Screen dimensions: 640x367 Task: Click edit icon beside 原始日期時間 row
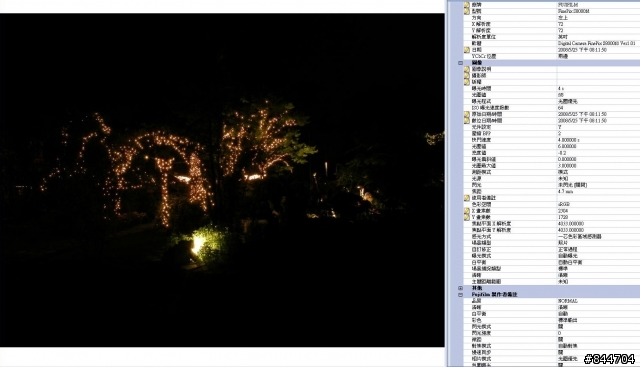tap(467, 114)
